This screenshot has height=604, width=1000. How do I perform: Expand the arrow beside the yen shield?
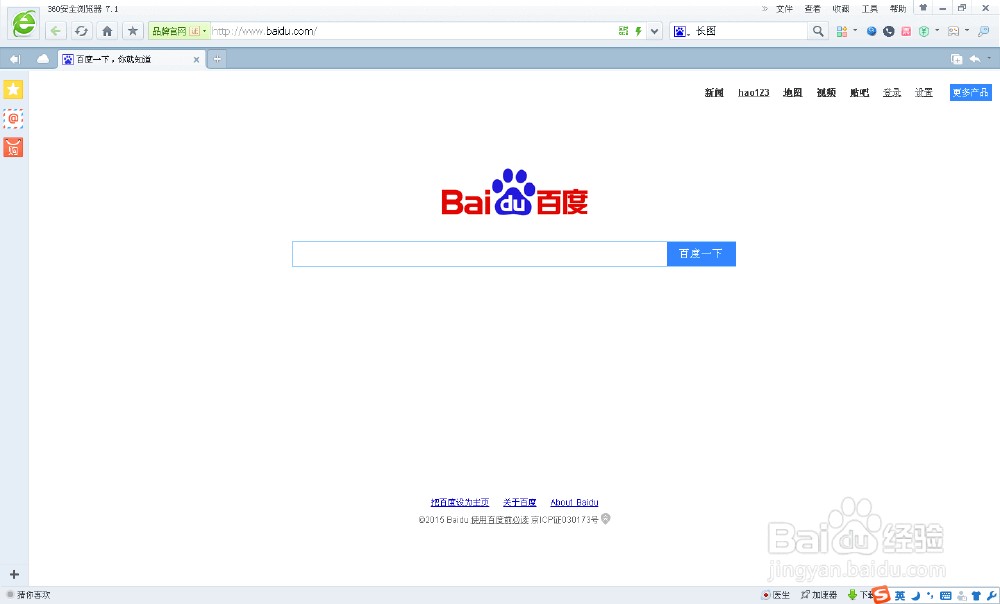coord(937,30)
